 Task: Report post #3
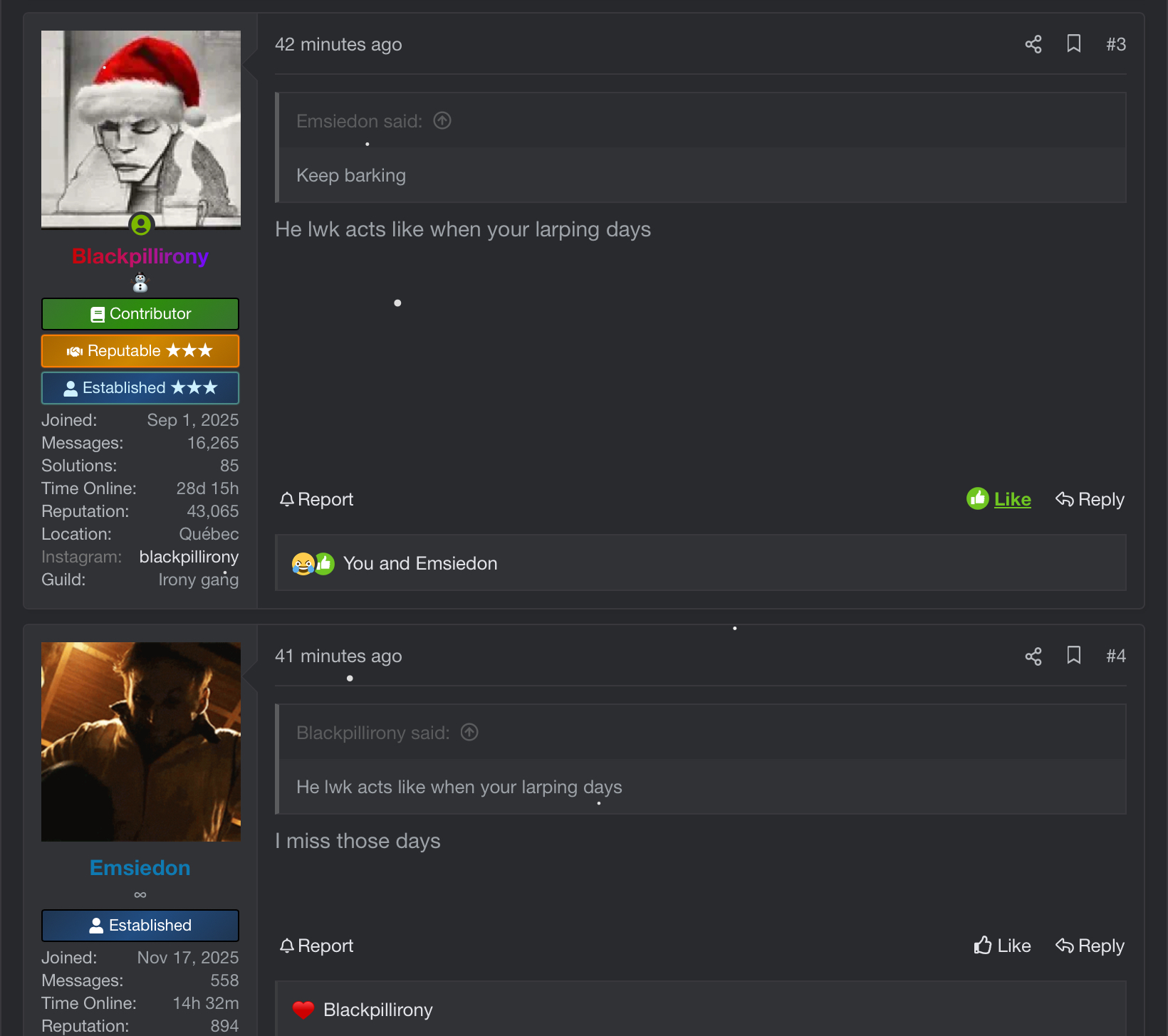(x=316, y=499)
